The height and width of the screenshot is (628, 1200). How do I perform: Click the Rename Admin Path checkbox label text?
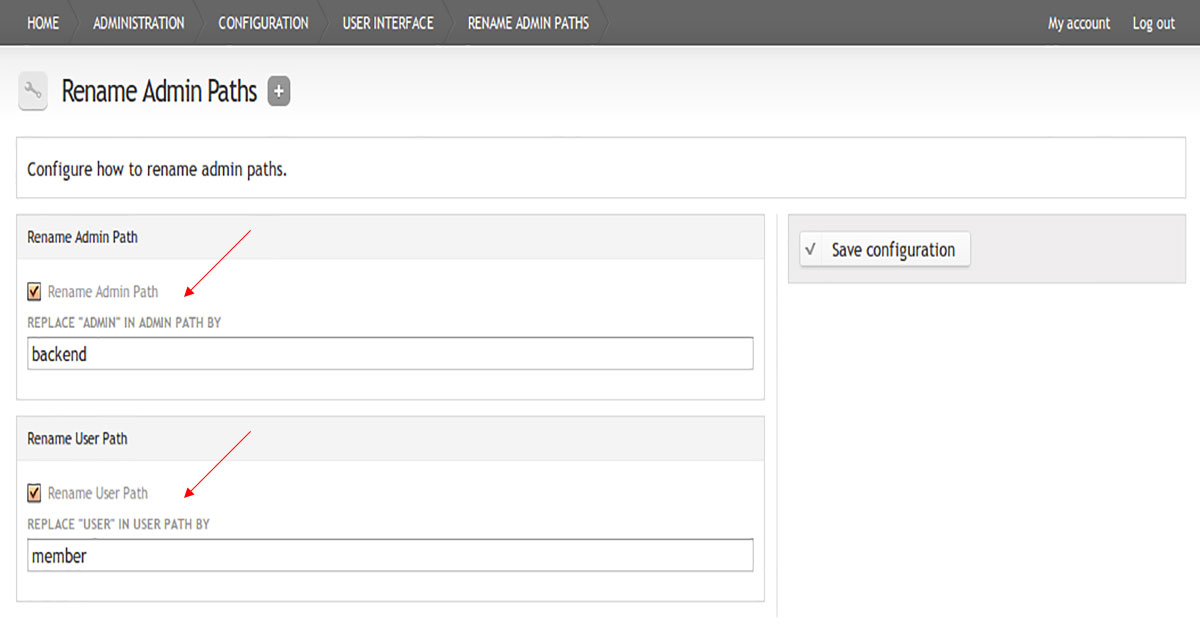(x=101, y=291)
